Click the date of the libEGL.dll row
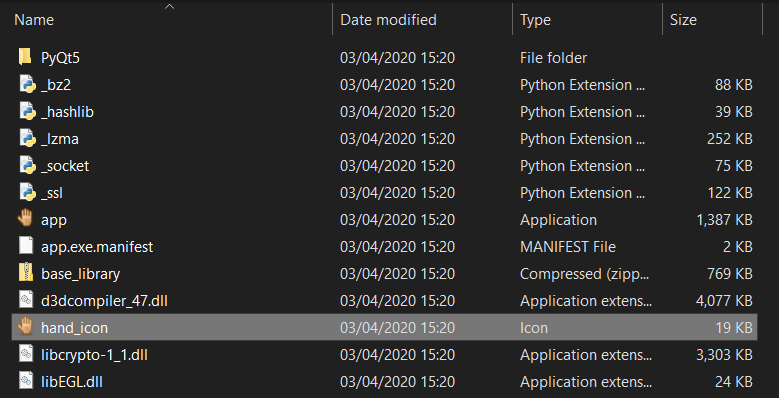779x398 pixels. click(397, 382)
